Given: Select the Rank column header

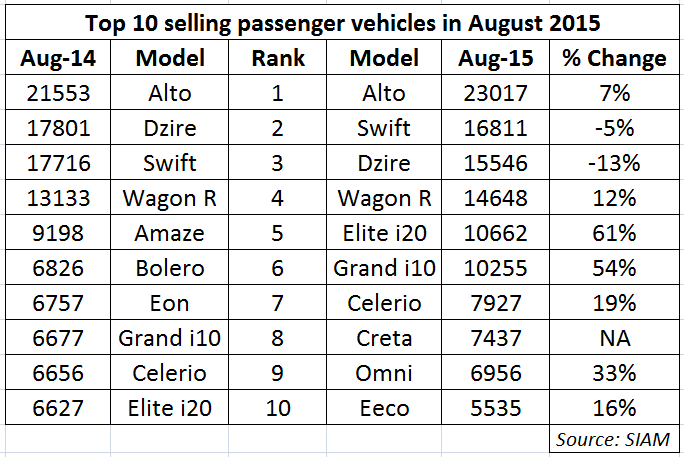Looking at the screenshot, I should [279, 58].
